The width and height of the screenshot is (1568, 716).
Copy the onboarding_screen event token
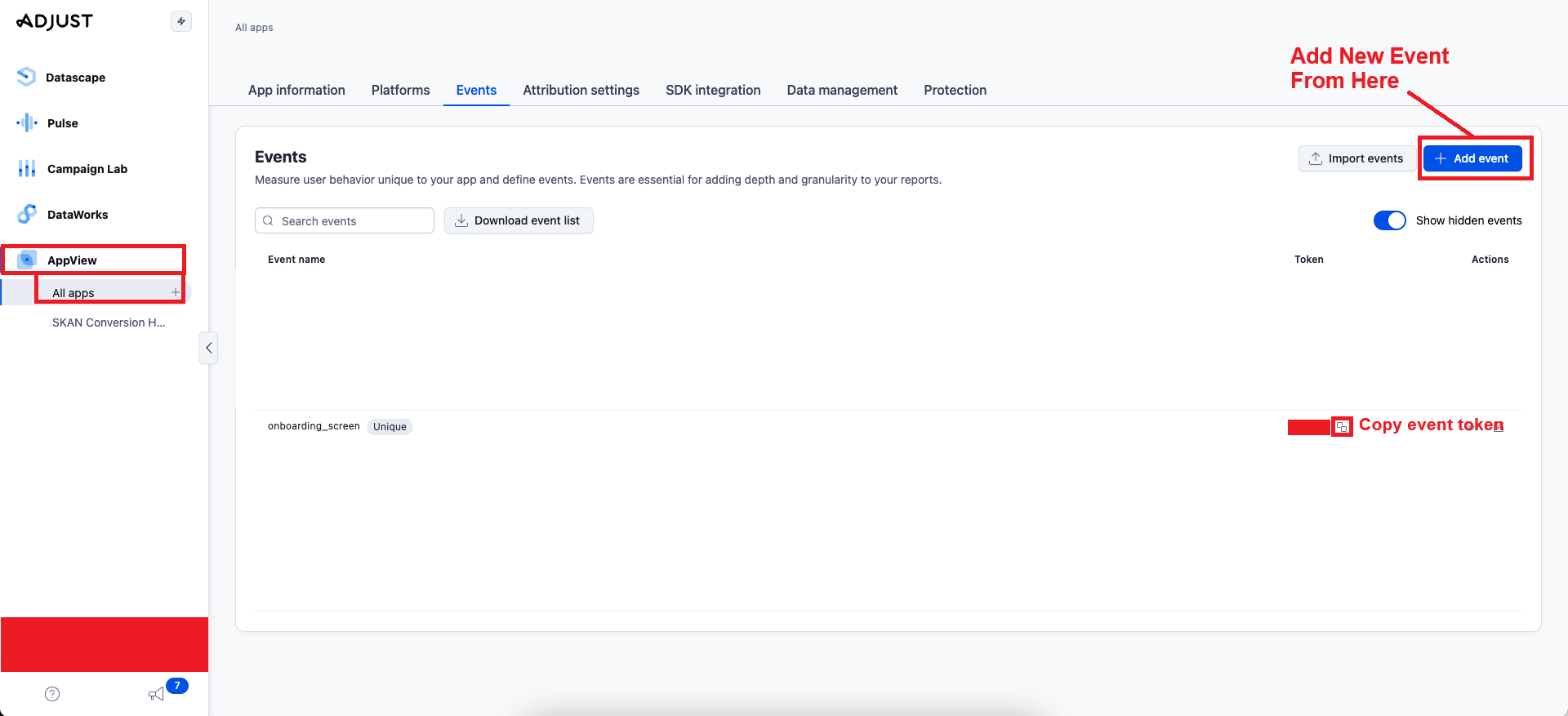point(1342,426)
